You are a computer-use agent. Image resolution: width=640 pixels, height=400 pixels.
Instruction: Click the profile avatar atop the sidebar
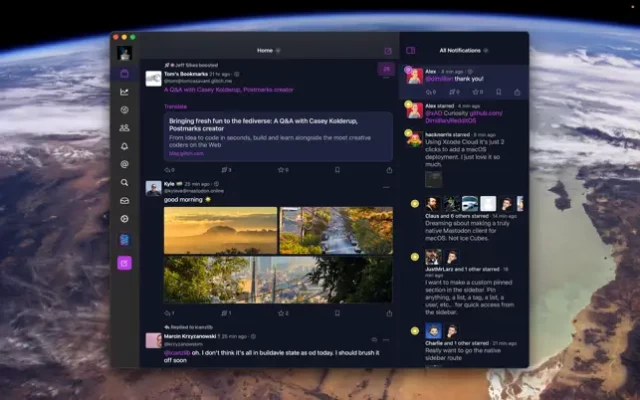pos(124,52)
